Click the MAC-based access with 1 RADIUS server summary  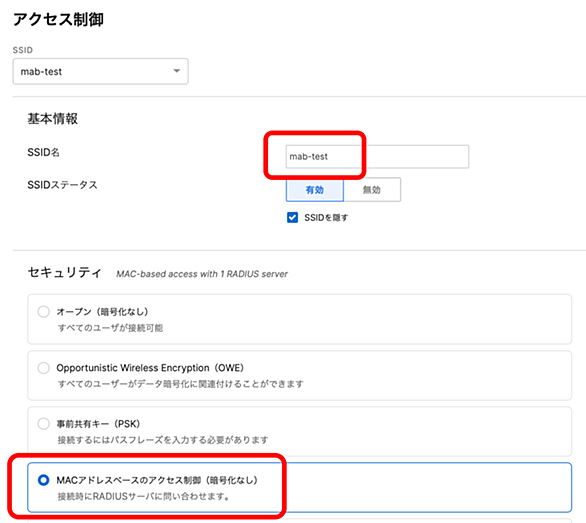coord(202,274)
